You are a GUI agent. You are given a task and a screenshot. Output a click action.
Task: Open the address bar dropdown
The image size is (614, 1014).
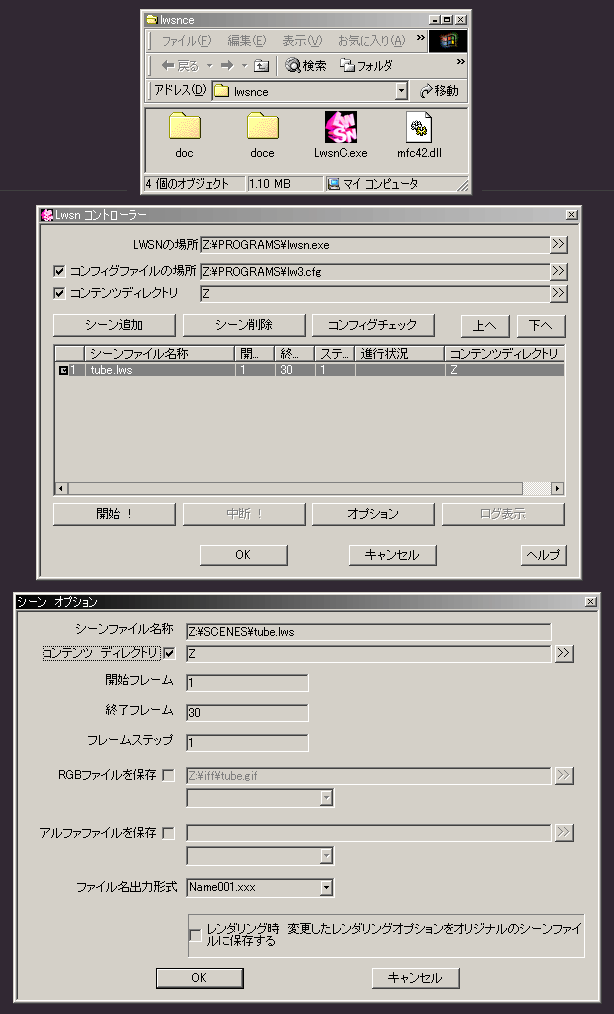(401, 91)
